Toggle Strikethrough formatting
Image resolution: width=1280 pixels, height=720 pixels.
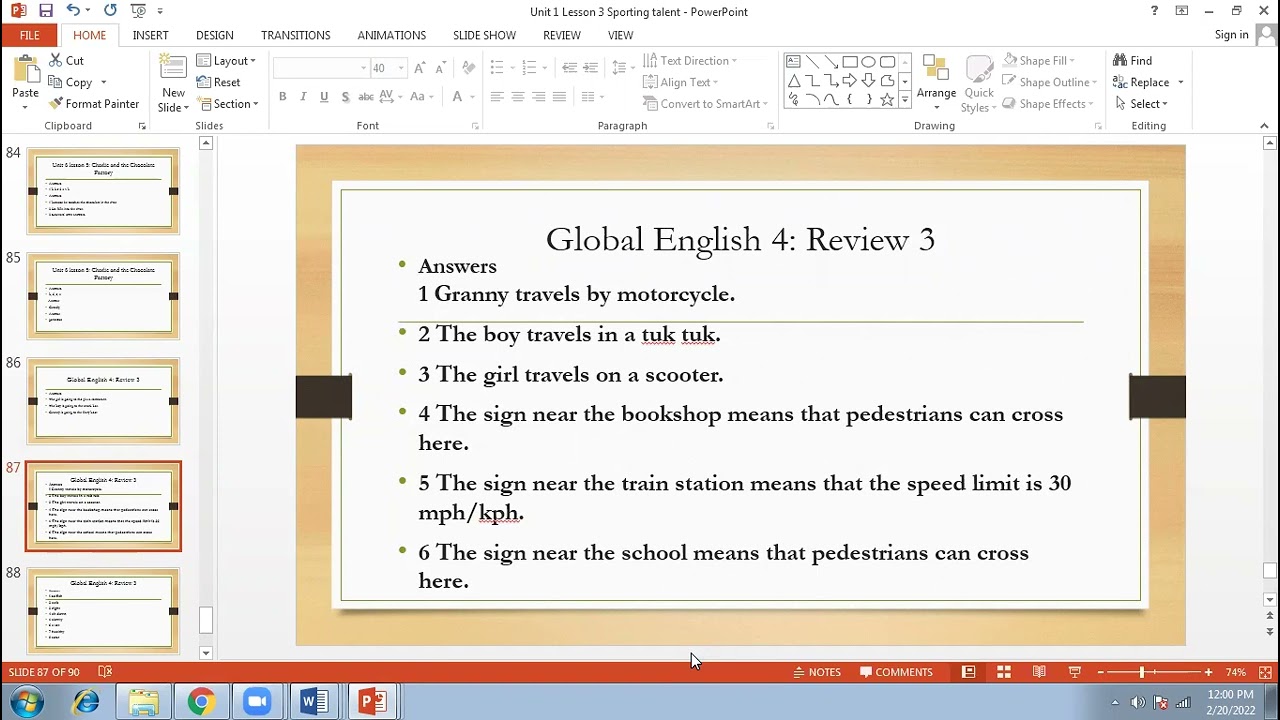tap(366, 97)
